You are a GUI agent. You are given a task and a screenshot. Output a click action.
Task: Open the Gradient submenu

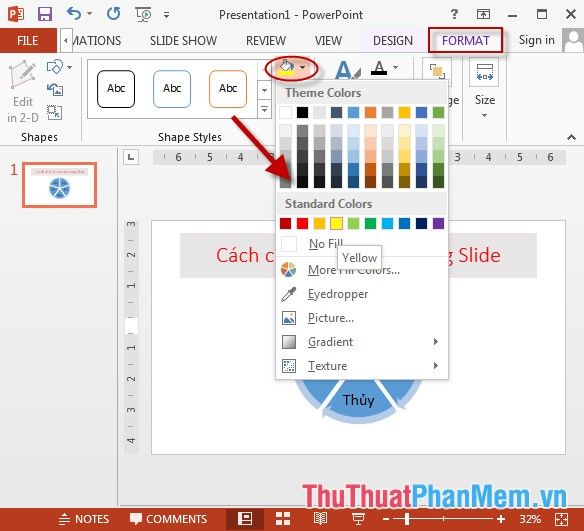[361, 342]
